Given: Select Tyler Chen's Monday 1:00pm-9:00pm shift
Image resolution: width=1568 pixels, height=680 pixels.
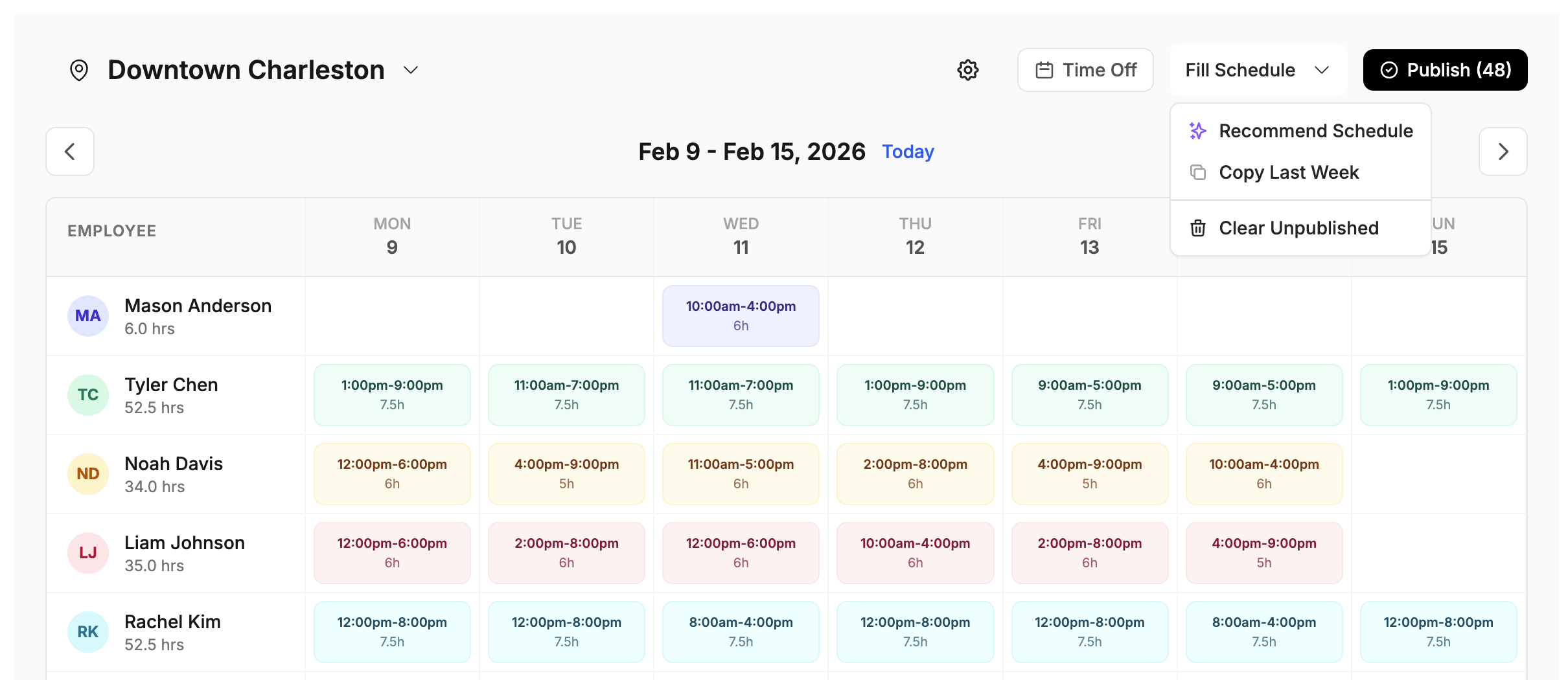Looking at the screenshot, I should [x=392, y=395].
